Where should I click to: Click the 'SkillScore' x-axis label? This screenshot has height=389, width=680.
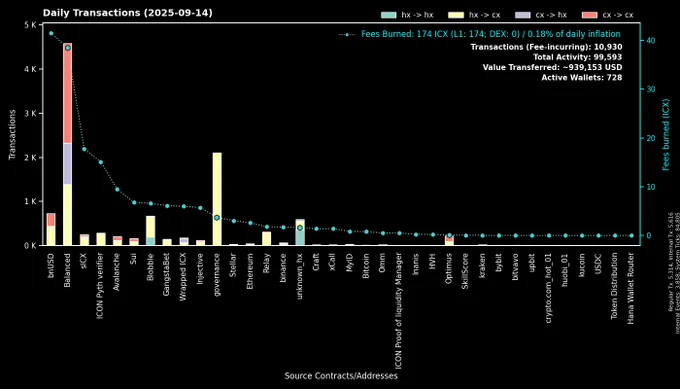tap(466, 271)
